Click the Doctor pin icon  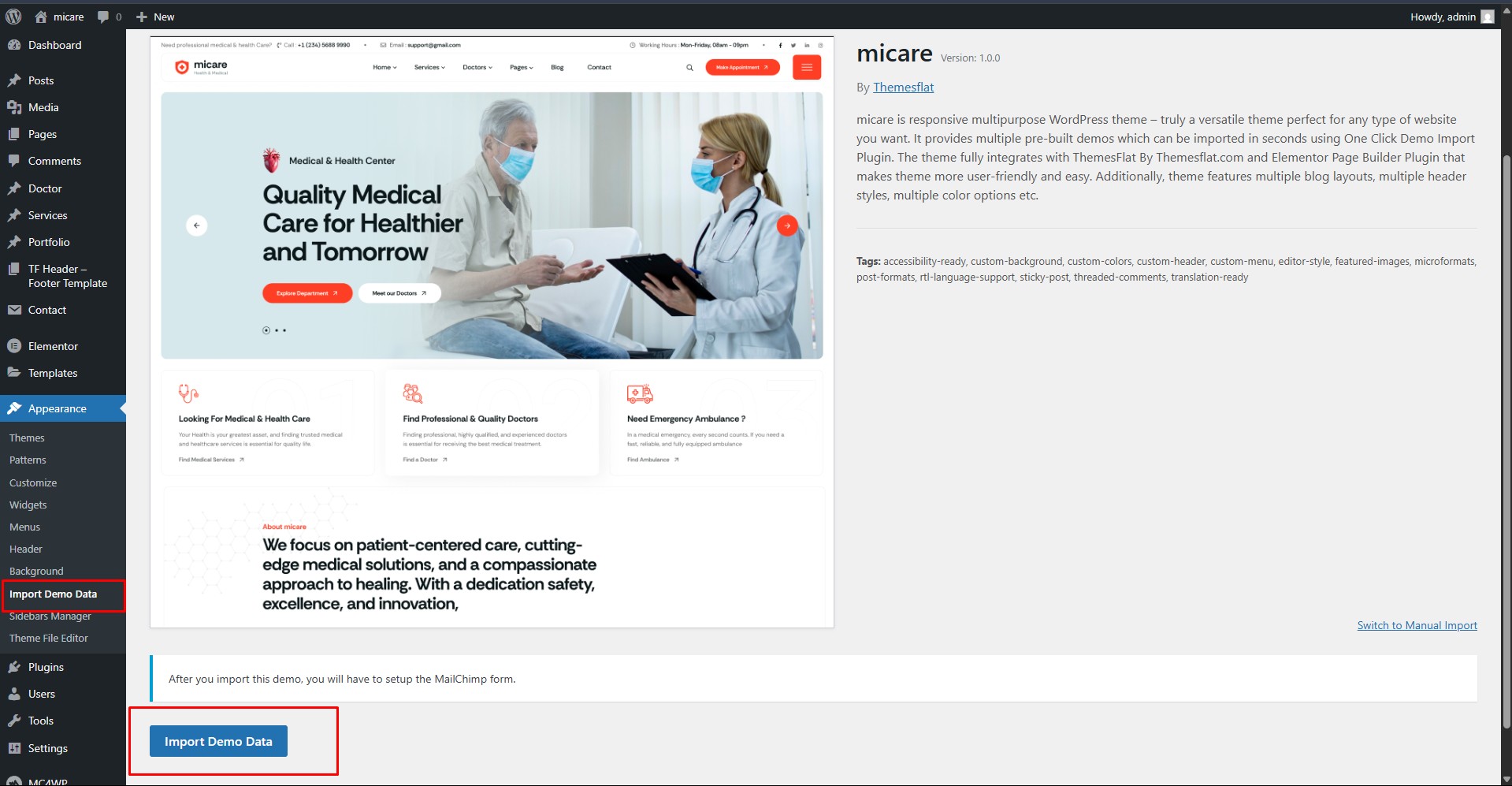point(14,188)
